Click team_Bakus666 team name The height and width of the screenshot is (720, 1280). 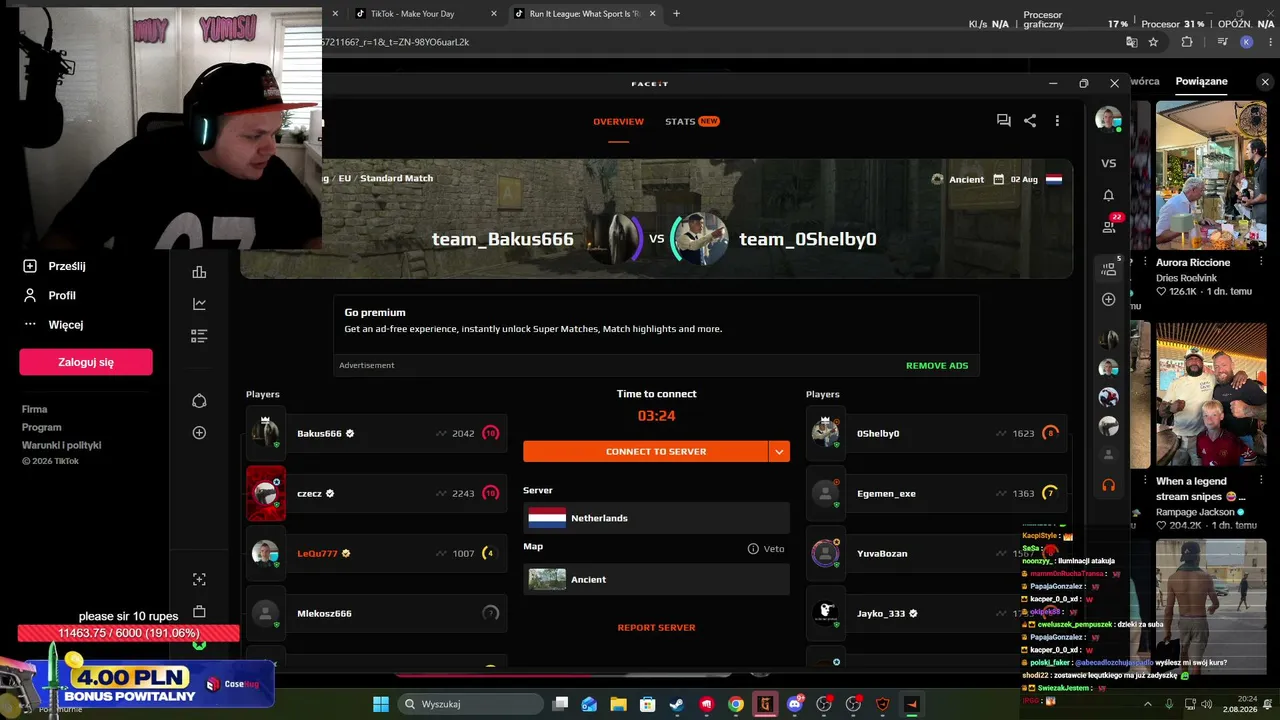tap(503, 239)
